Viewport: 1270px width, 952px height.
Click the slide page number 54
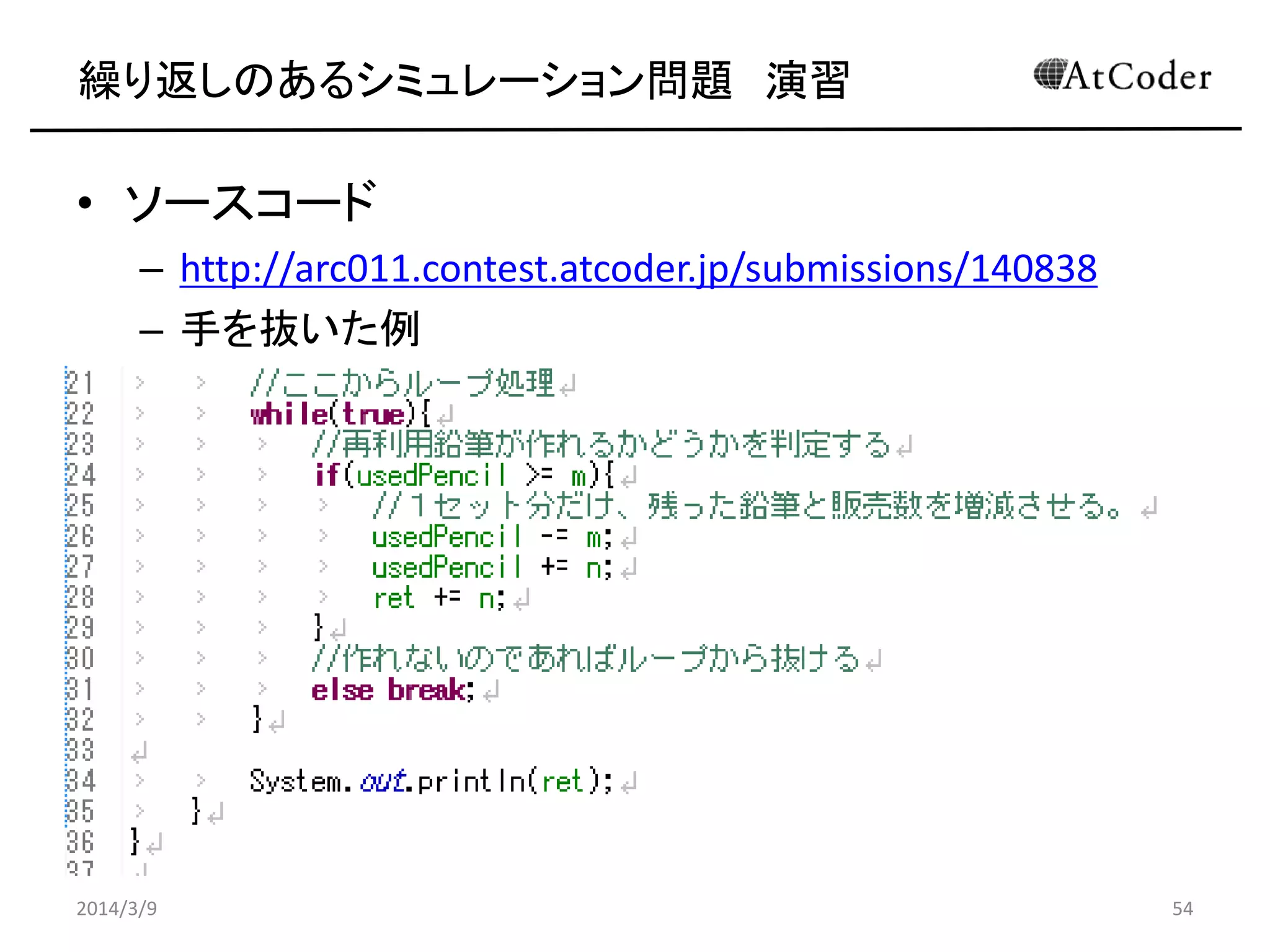tap(1182, 909)
